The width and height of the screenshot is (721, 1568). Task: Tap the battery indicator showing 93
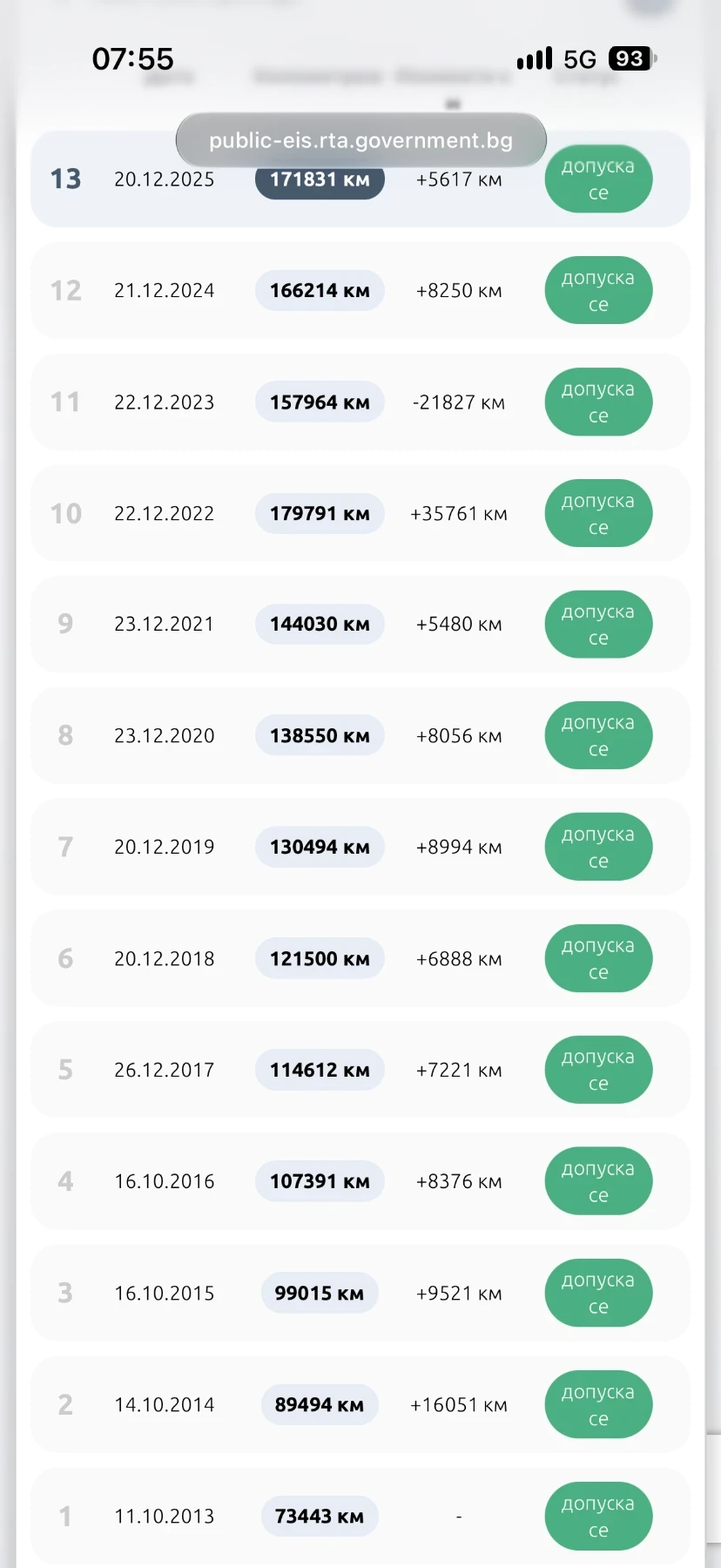tap(632, 58)
